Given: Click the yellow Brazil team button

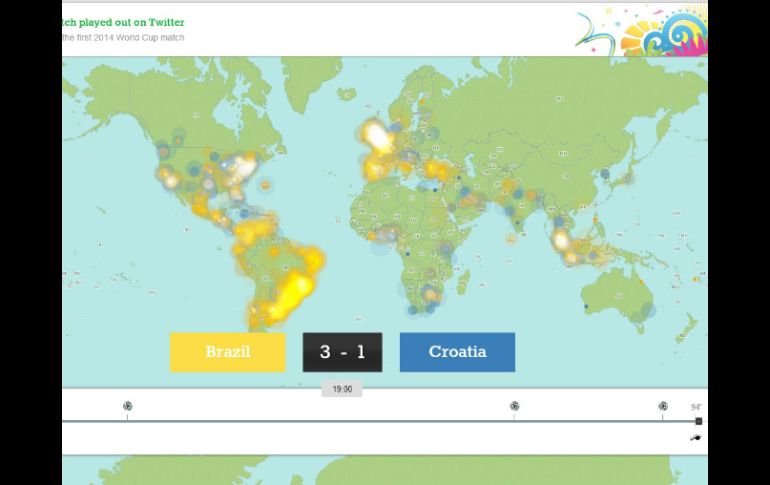Looking at the screenshot, I should click(227, 352).
